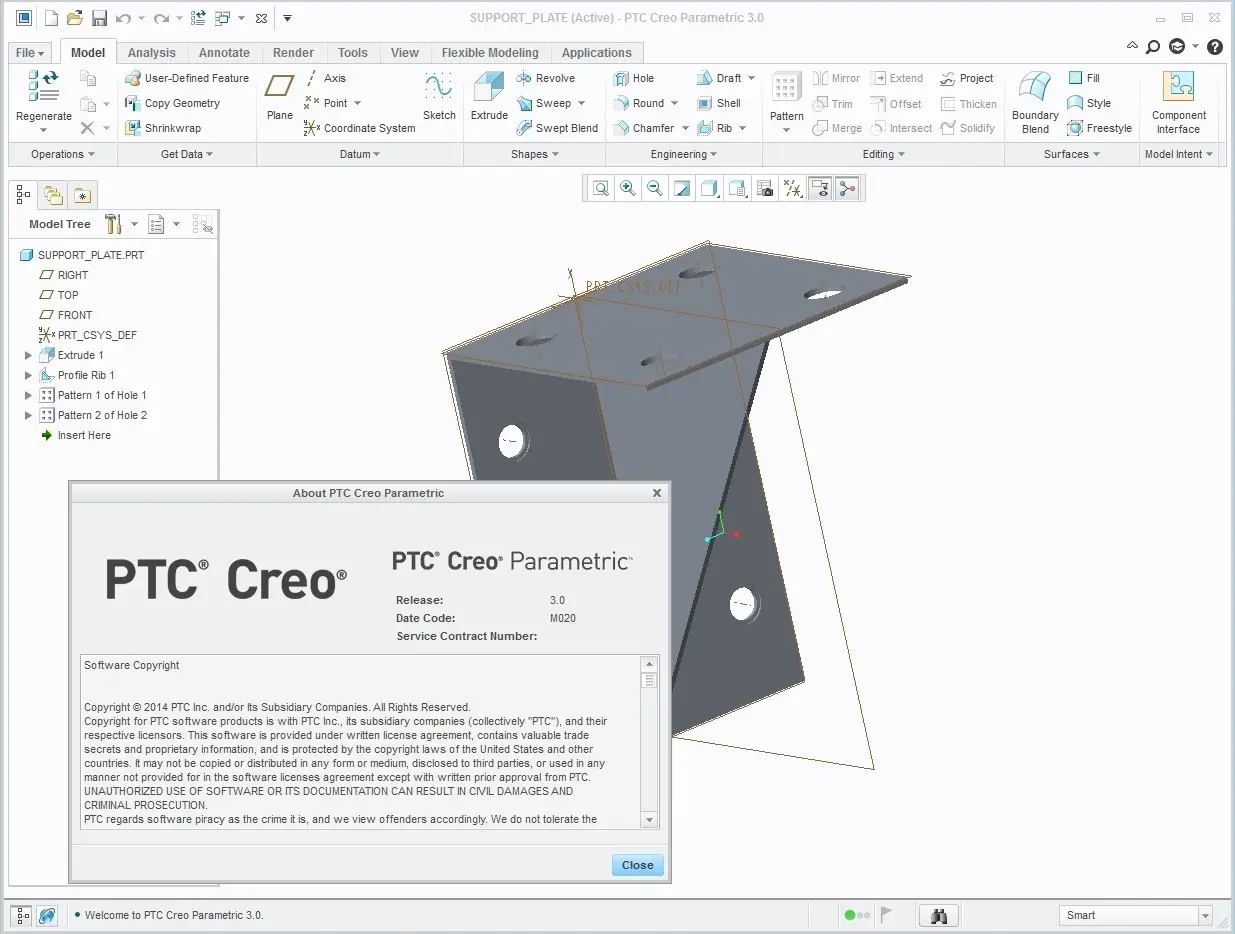Choose the Revolve tool

click(546, 78)
